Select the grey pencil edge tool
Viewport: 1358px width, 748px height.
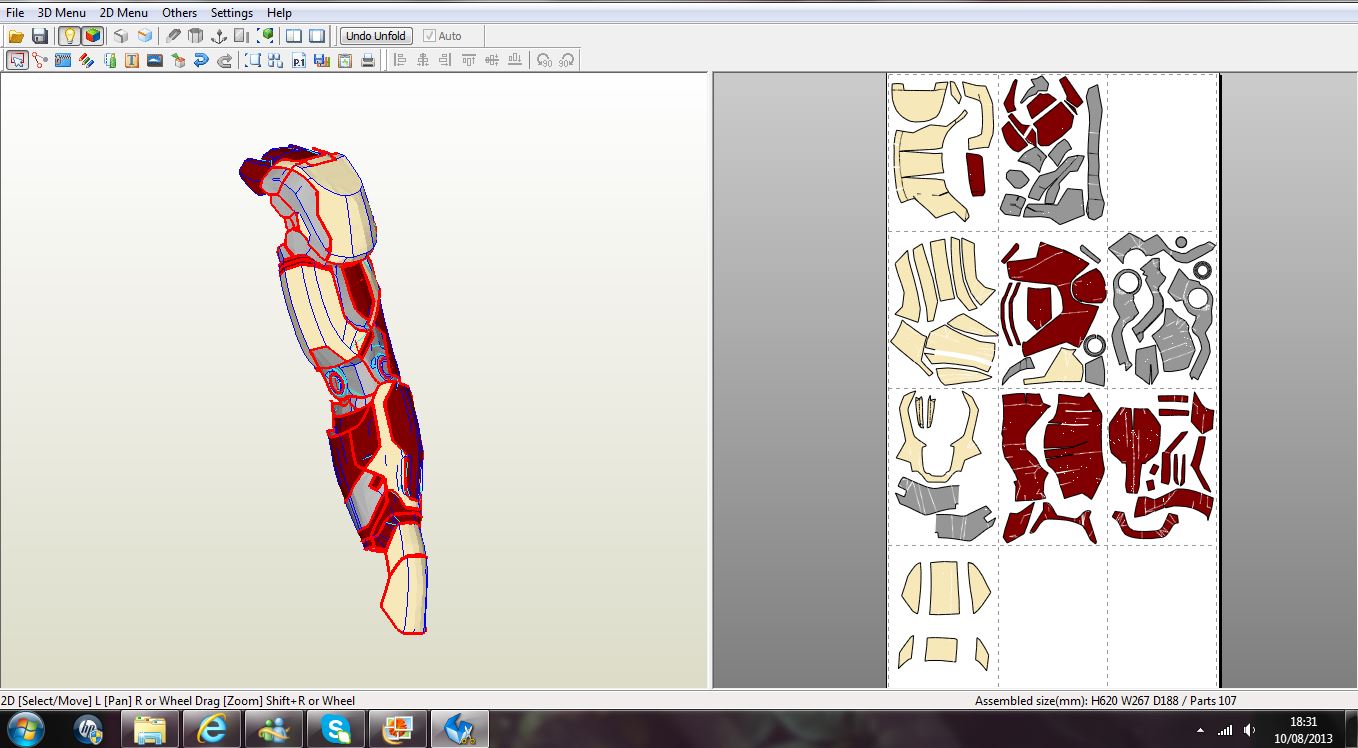173,36
